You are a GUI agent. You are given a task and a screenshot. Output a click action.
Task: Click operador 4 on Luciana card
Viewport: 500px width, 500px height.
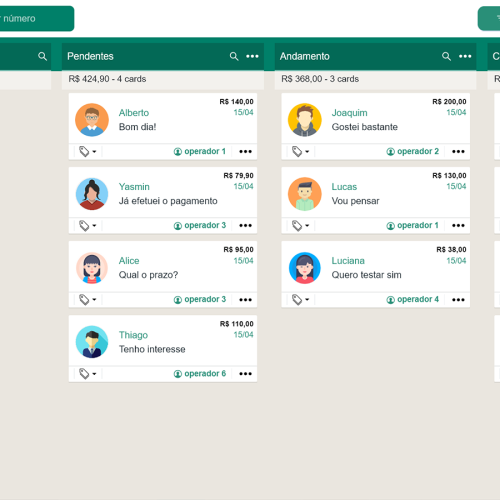click(x=413, y=299)
